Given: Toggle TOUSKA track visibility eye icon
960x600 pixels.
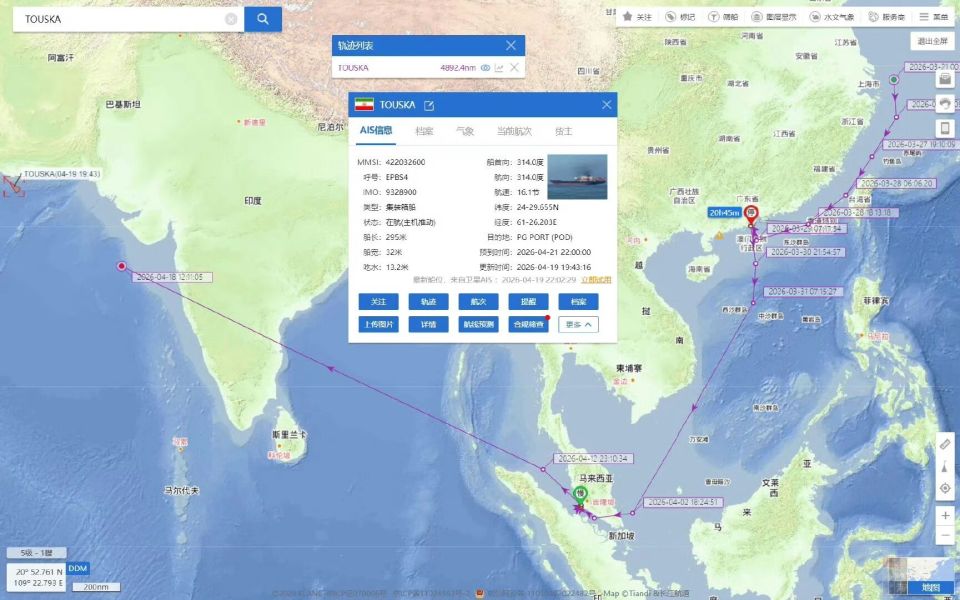Looking at the screenshot, I should (x=485, y=68).
